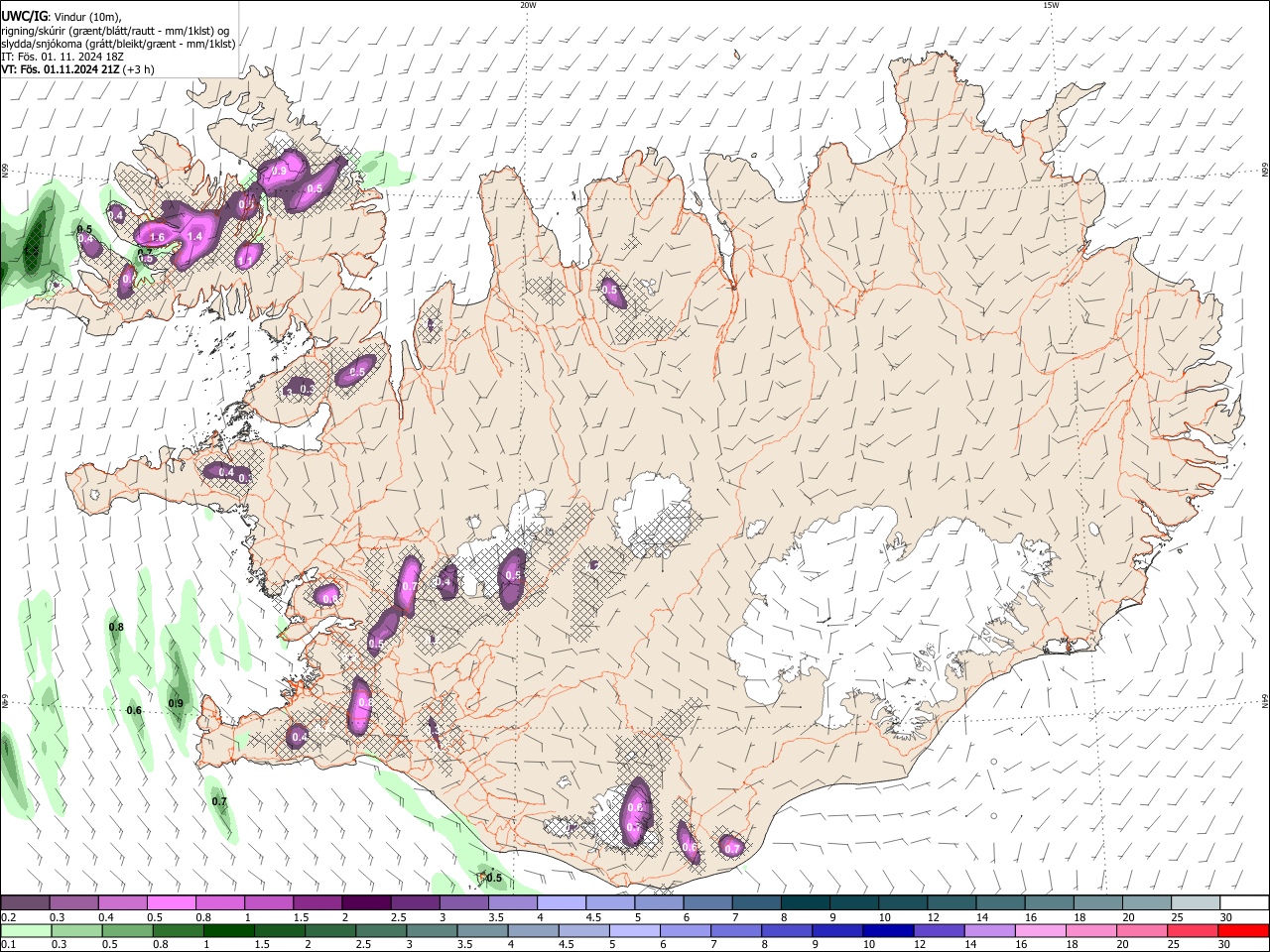Click the 'VT: Fös. 01.11.2024 21Z (+3 h)' line
The height and width of the screenshot is (952, 1270).
[x=77, y=69]
